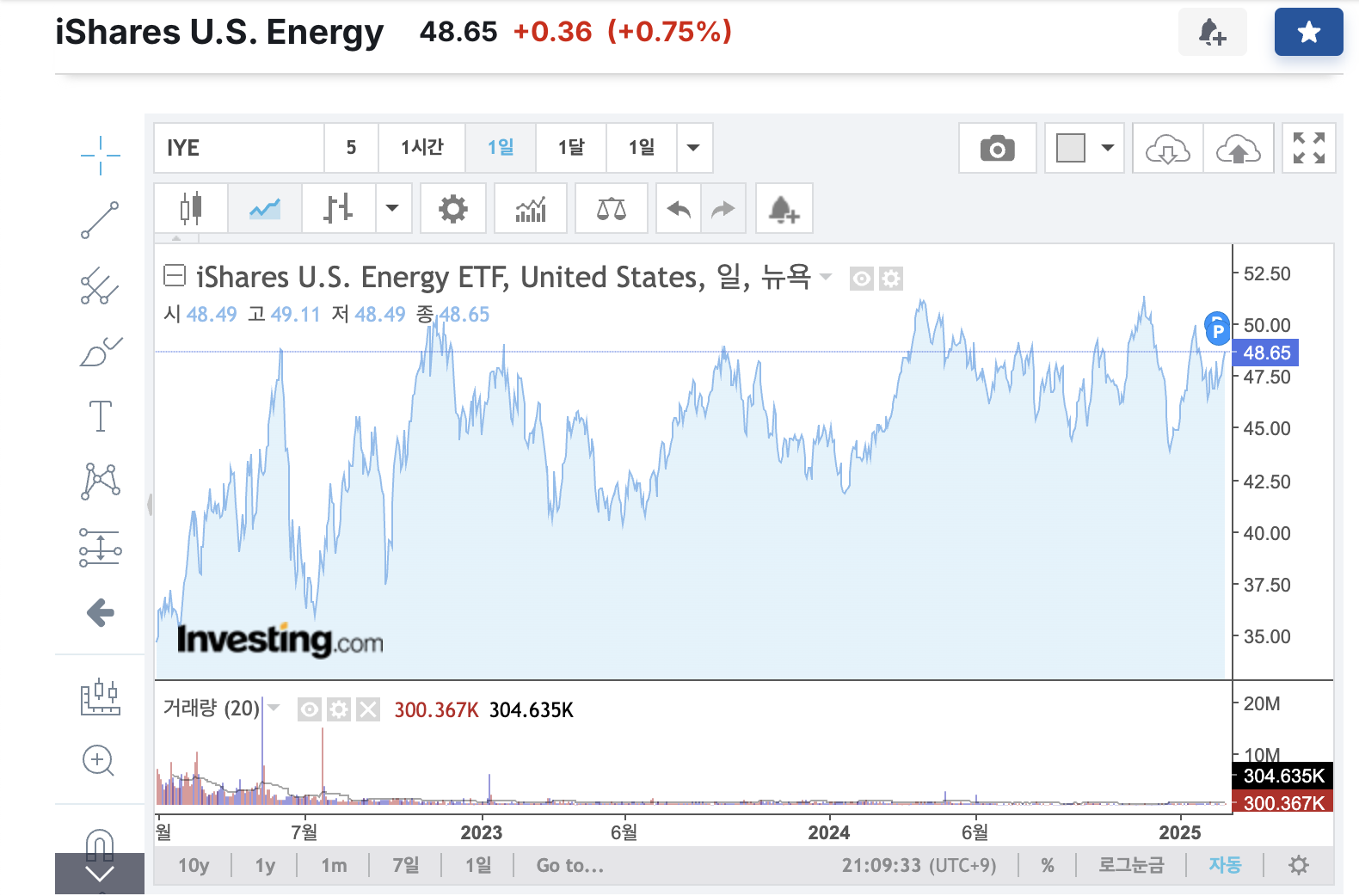Select the trend line drawing tool
This screenshot has height=896, width=1359.
click(x=101, y=220)
